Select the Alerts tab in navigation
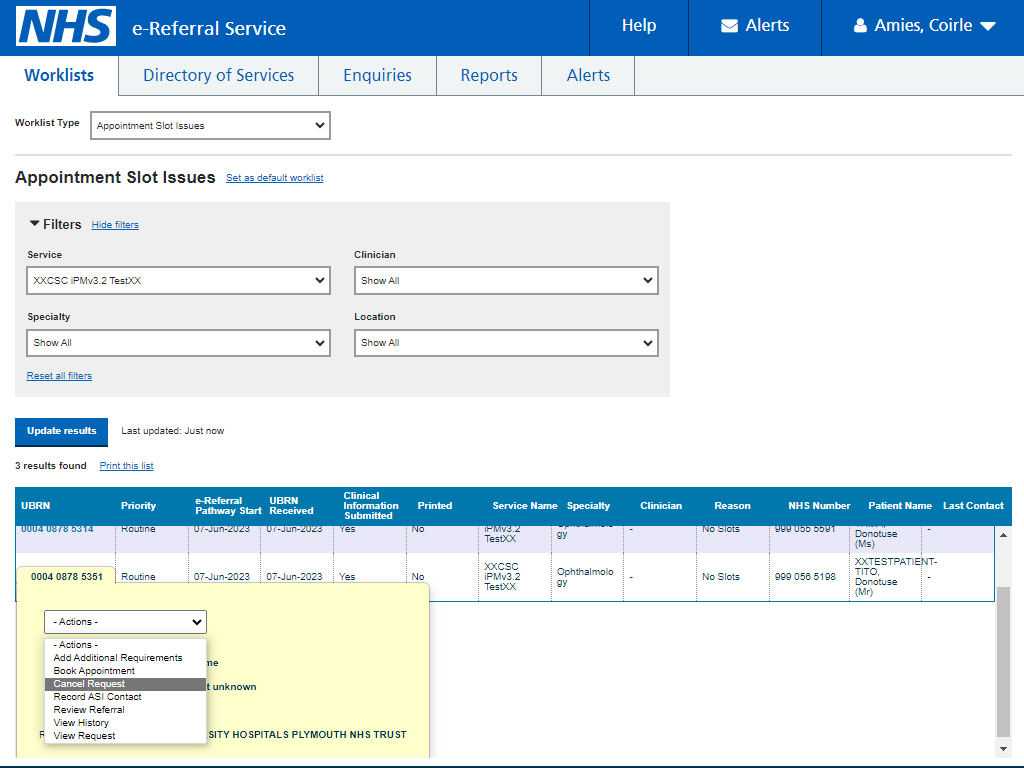The width and height of the screenshot is (1024, 768). pyautogui.click(x=588, y=75)
